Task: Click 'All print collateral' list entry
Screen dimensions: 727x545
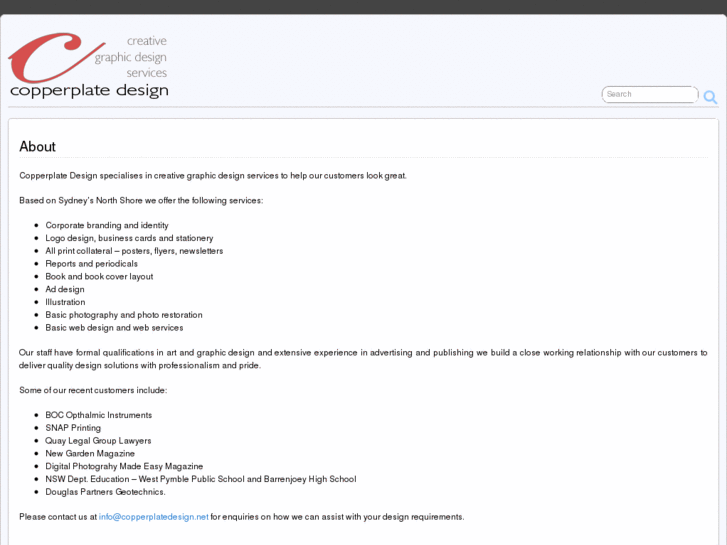Action: [134, 251]
